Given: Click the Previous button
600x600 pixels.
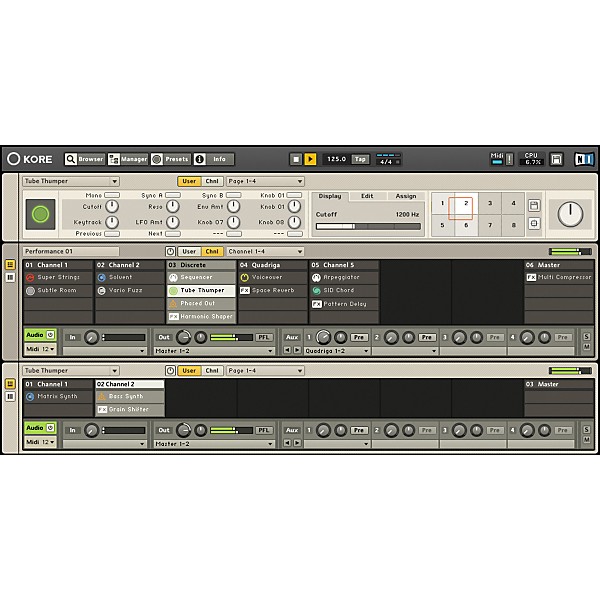Looking at the screenshot, I should (x=112, y=233).
